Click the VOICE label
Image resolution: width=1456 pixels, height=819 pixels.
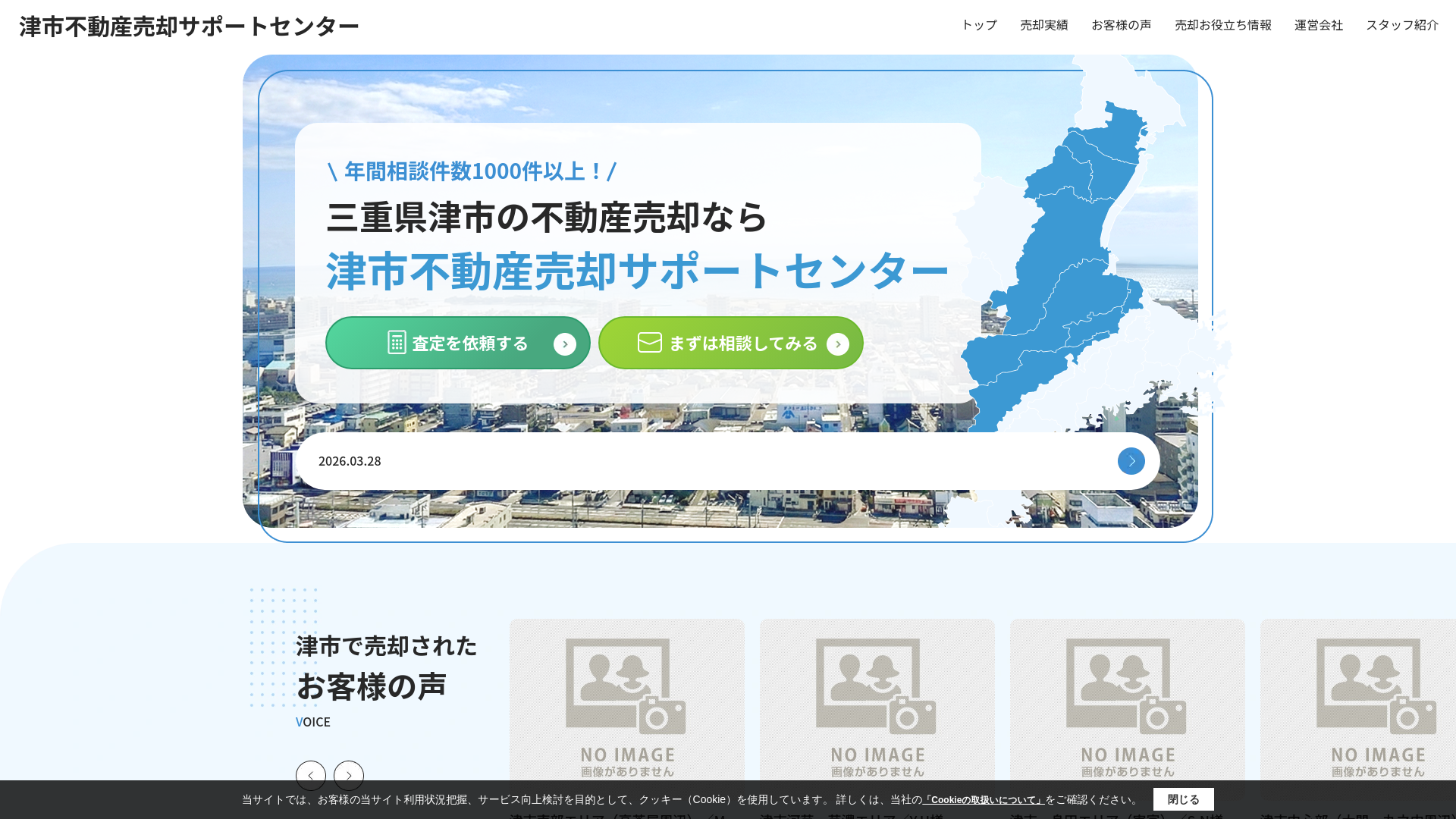[x=313, y=722]
